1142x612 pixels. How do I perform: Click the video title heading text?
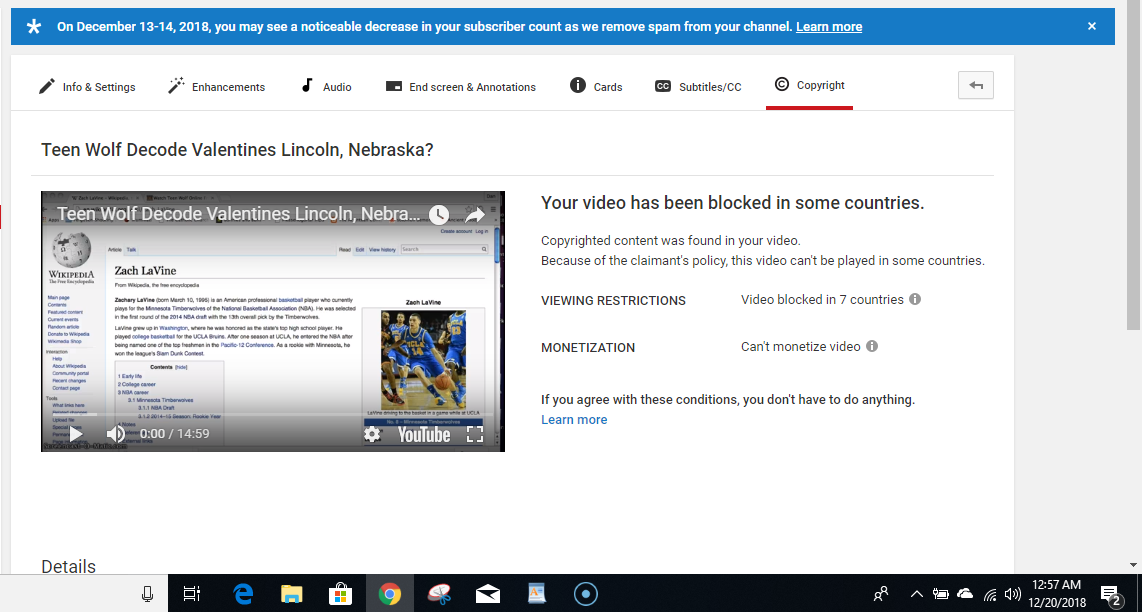click(237, 149)
